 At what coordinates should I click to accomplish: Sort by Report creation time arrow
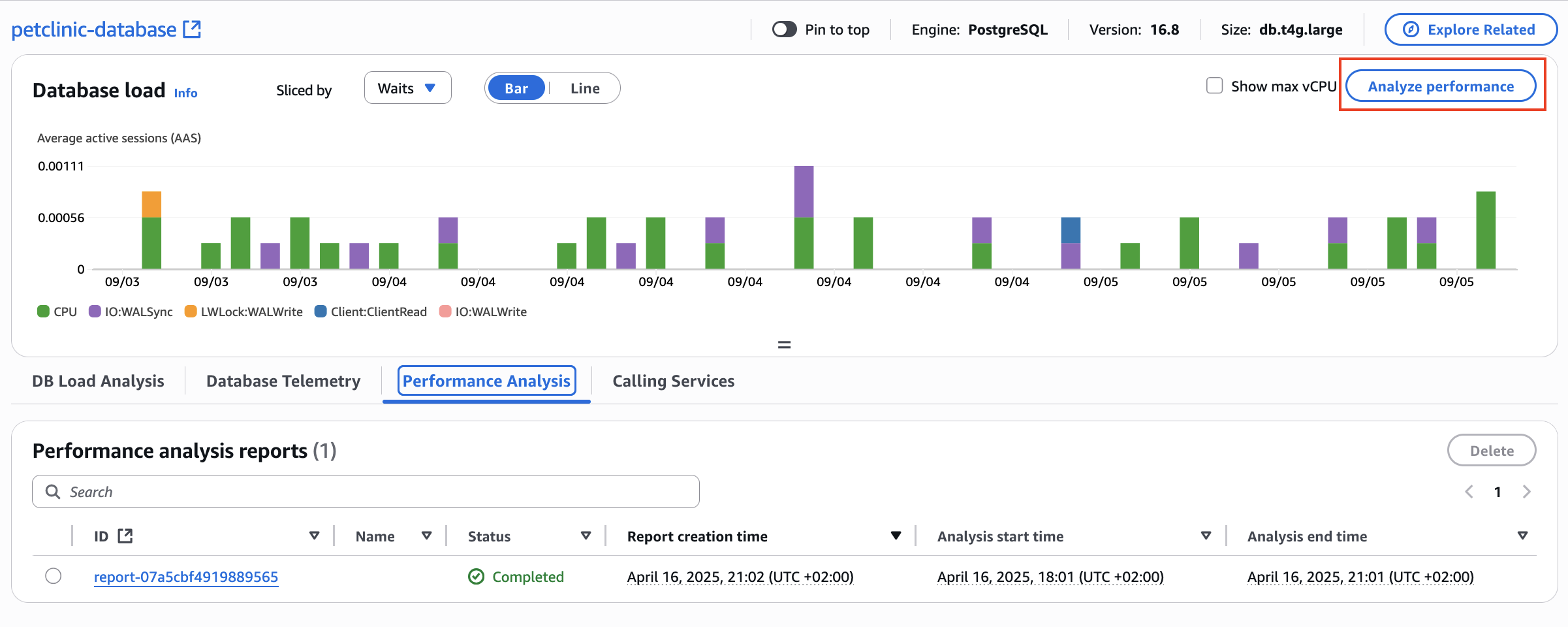896,536
